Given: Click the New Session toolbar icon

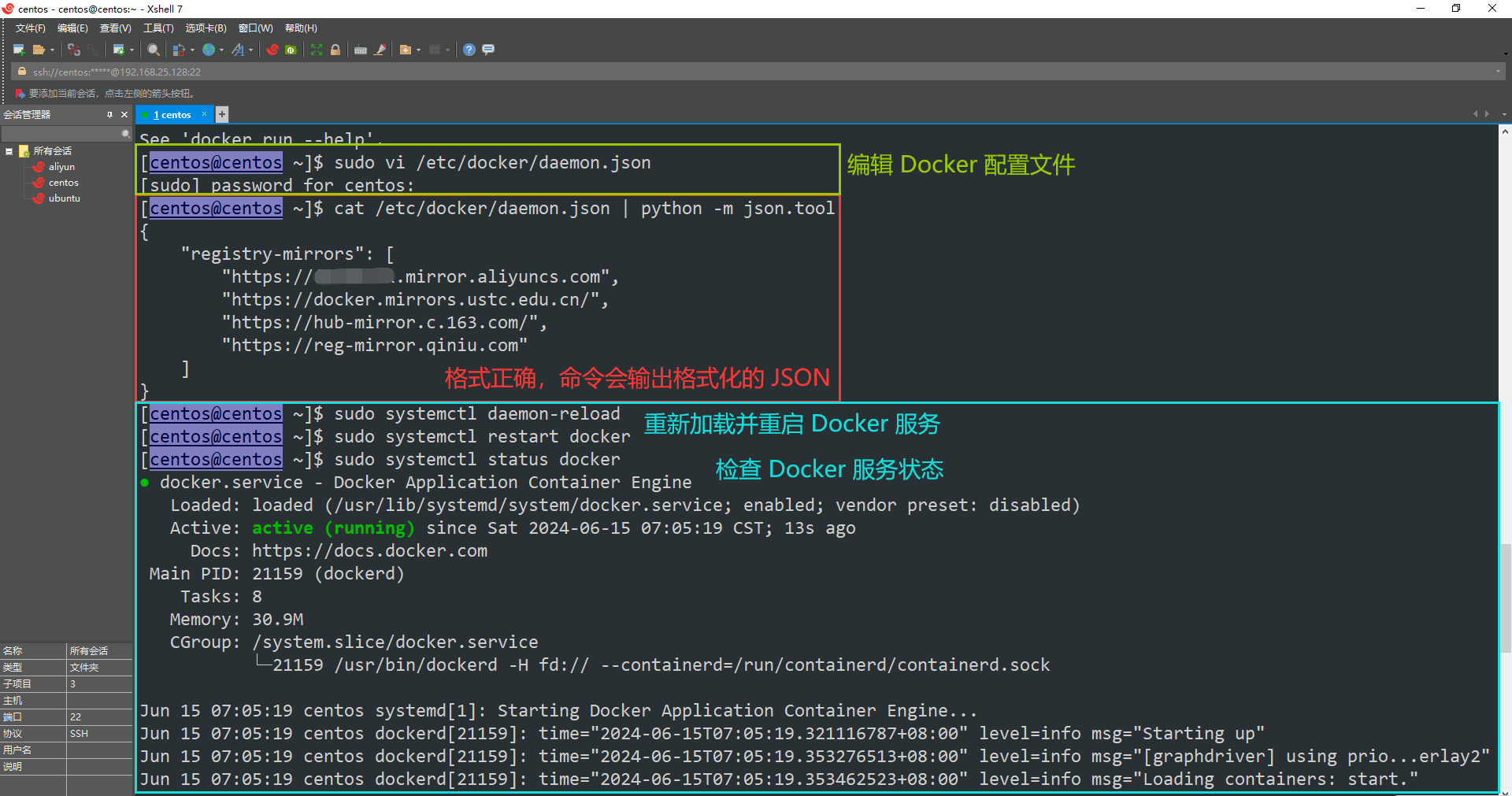Looking at the screenshot, I should [19, 50].
